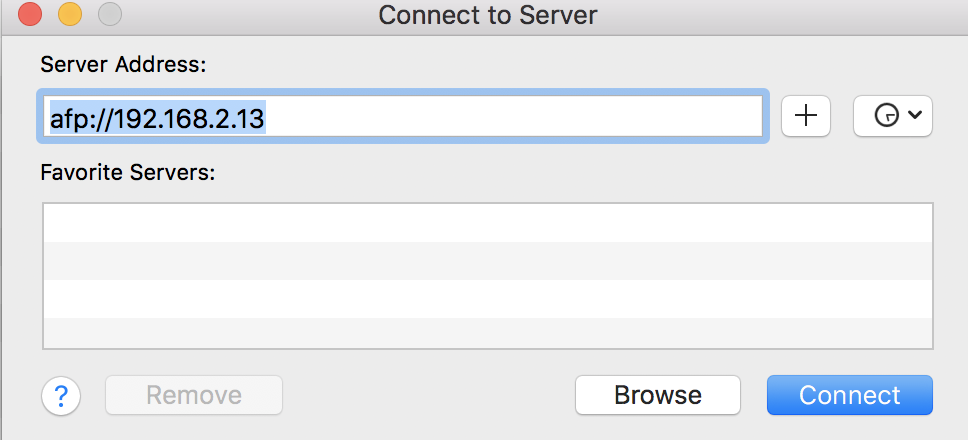This screenshot has height=440, width=968.
Task: Select the first row in Favorite Servers
Action: tap(488, 223)
